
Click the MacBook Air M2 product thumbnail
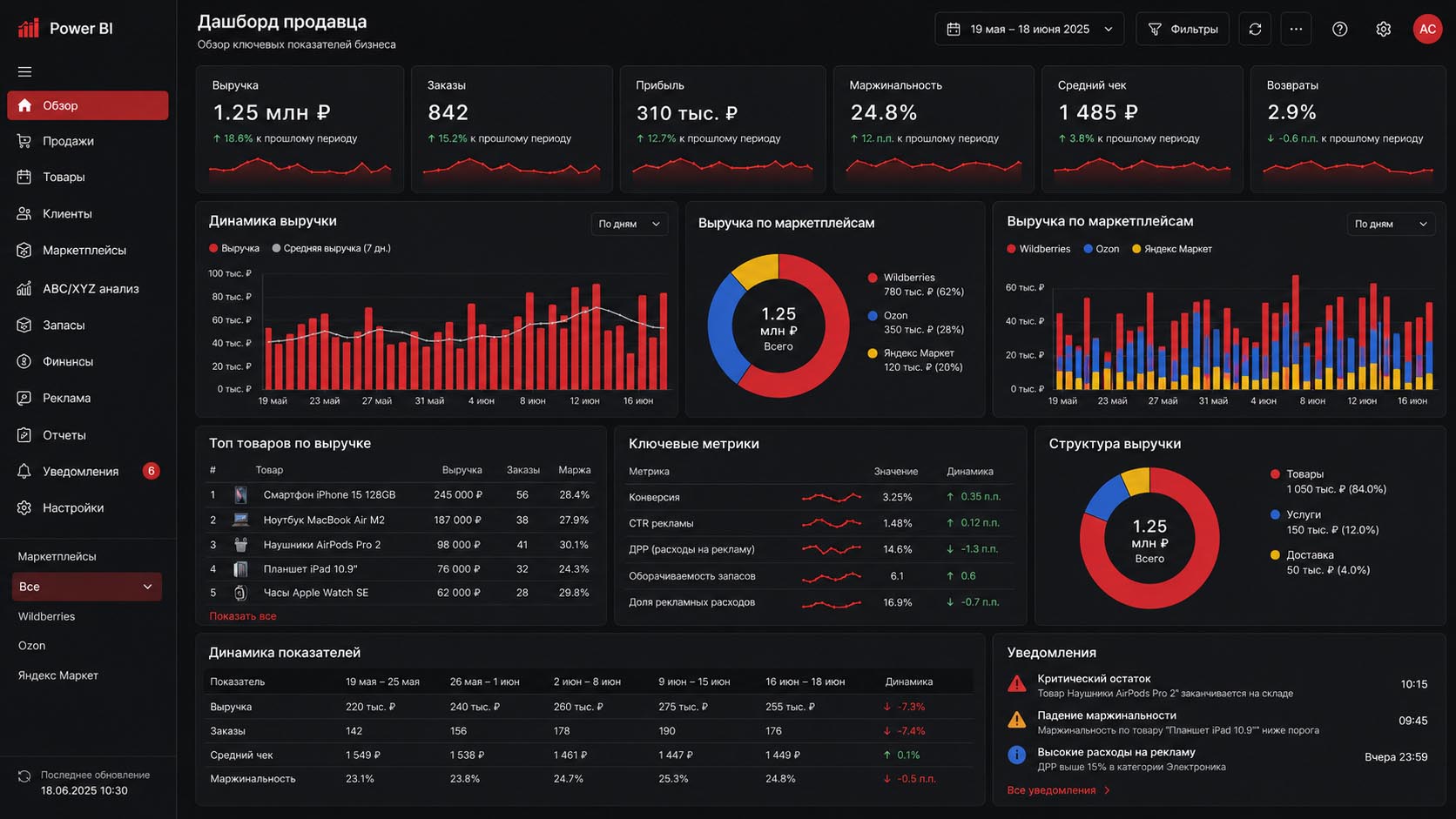240,520
